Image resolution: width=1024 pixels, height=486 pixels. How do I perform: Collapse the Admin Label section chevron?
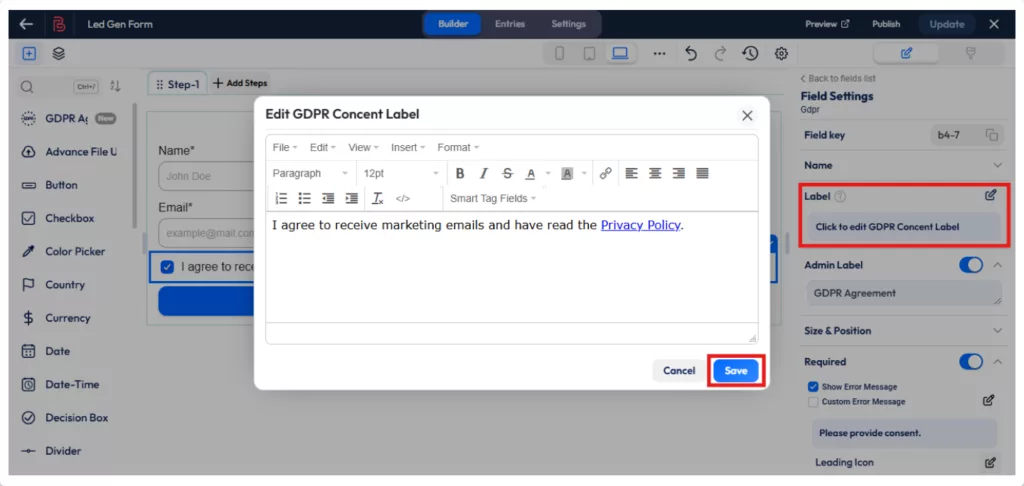click(997, 265)
